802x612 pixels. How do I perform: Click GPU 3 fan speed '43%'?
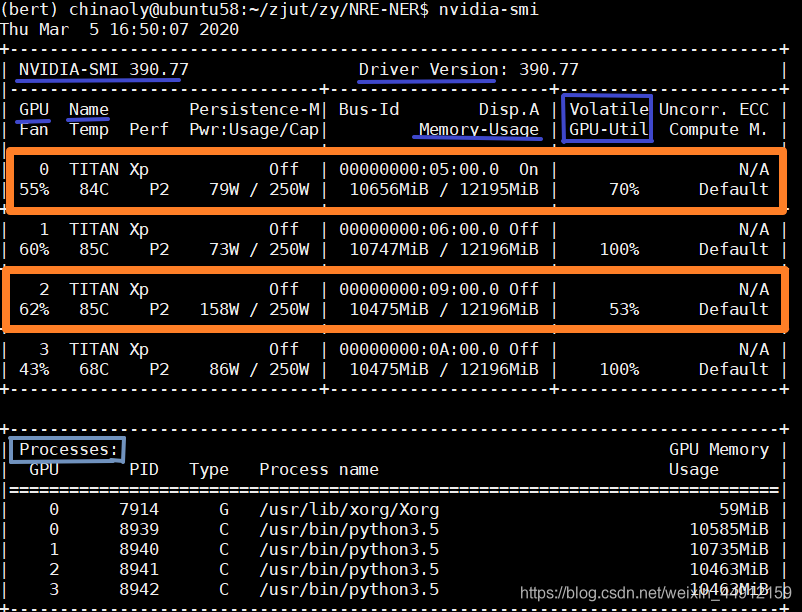point(34,369)
